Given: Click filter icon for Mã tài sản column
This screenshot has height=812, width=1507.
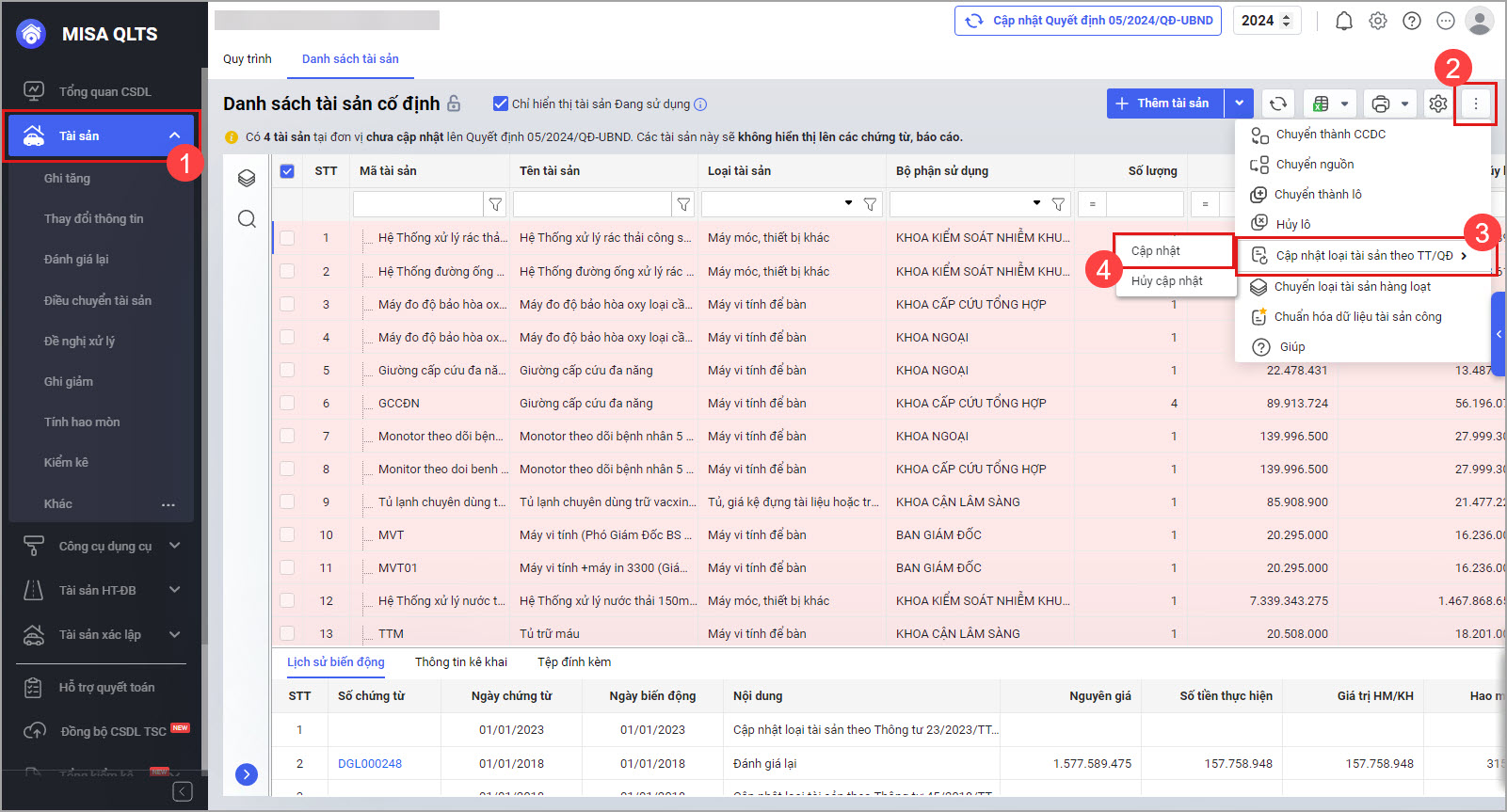Looking at the screenshot, I should 495,204.
